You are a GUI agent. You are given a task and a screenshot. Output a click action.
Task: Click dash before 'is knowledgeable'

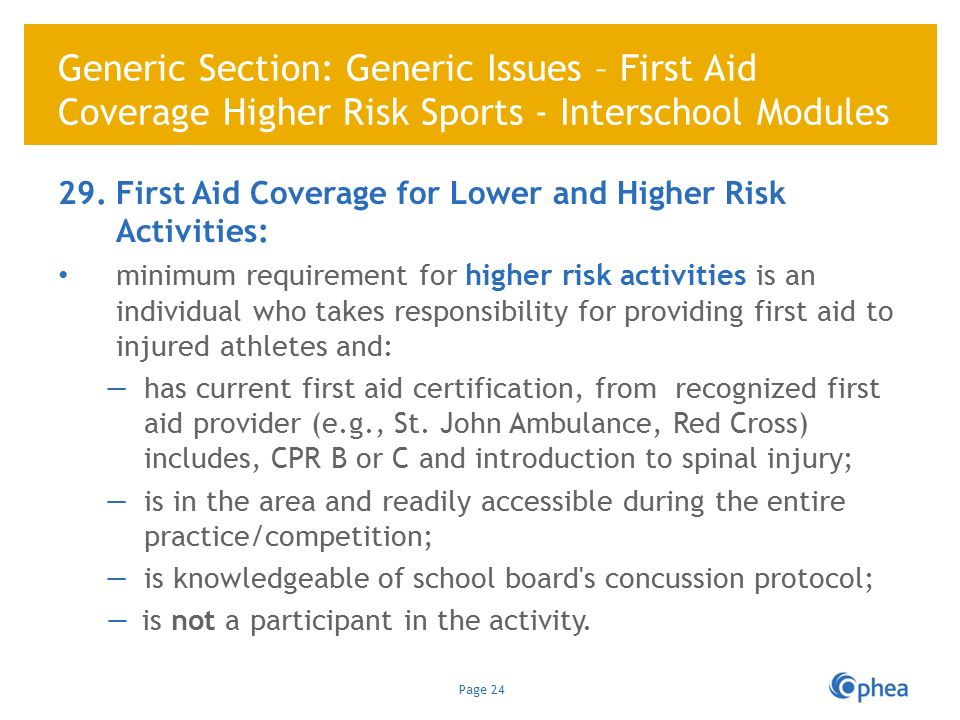coord(116,579)
